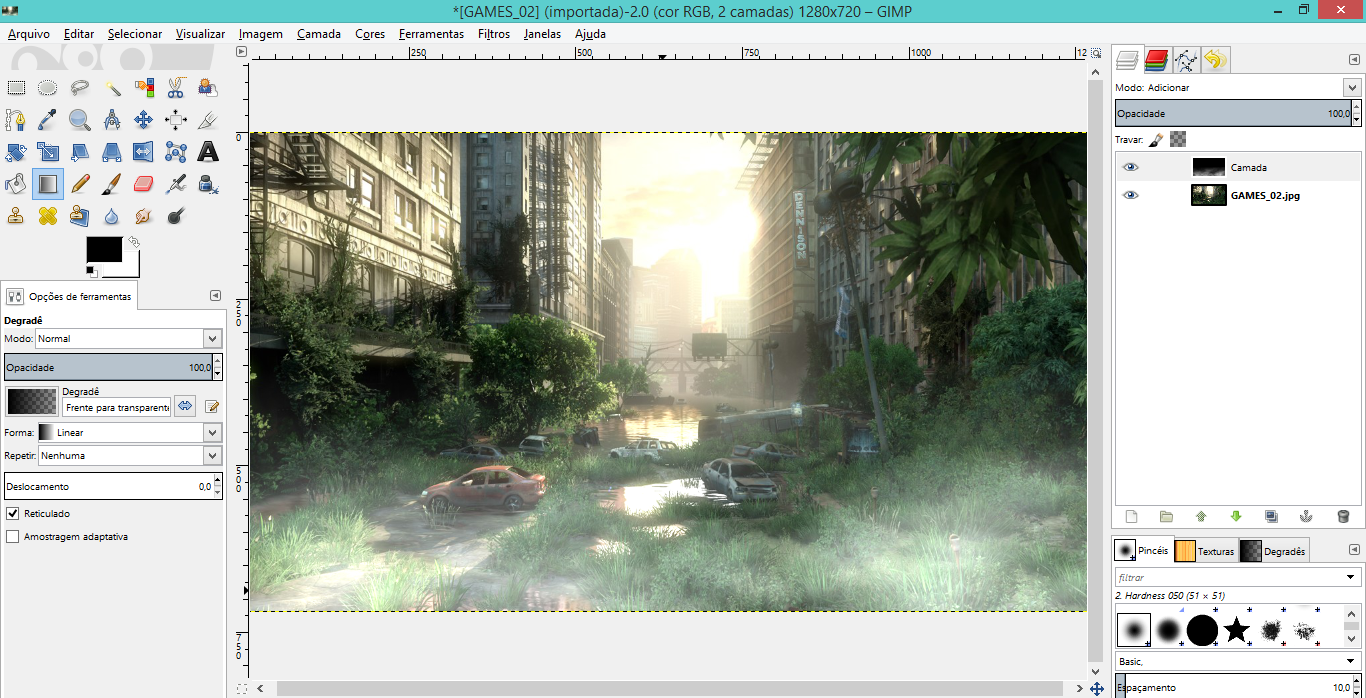Uncheck the Reticulado checkbox
Image resolution: width=1366 pixels, height=698 pixels.
point(13,513)
